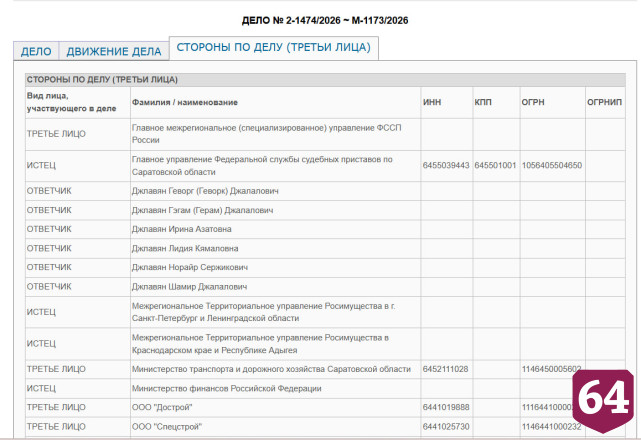Click the Вид лица, участвующего в деле column header

coord(78,102)
